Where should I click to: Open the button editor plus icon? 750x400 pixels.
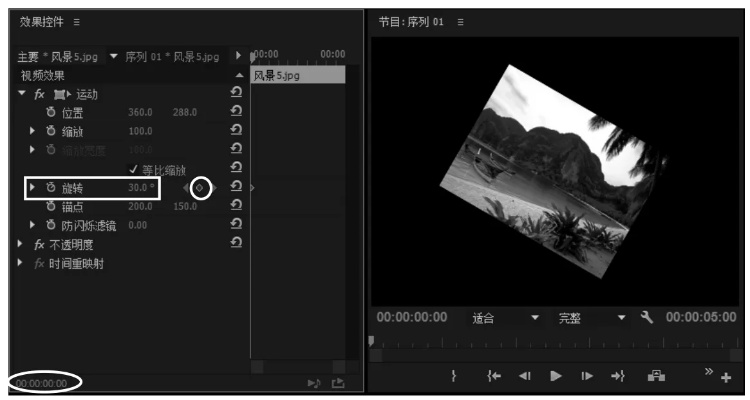[726, 378]
